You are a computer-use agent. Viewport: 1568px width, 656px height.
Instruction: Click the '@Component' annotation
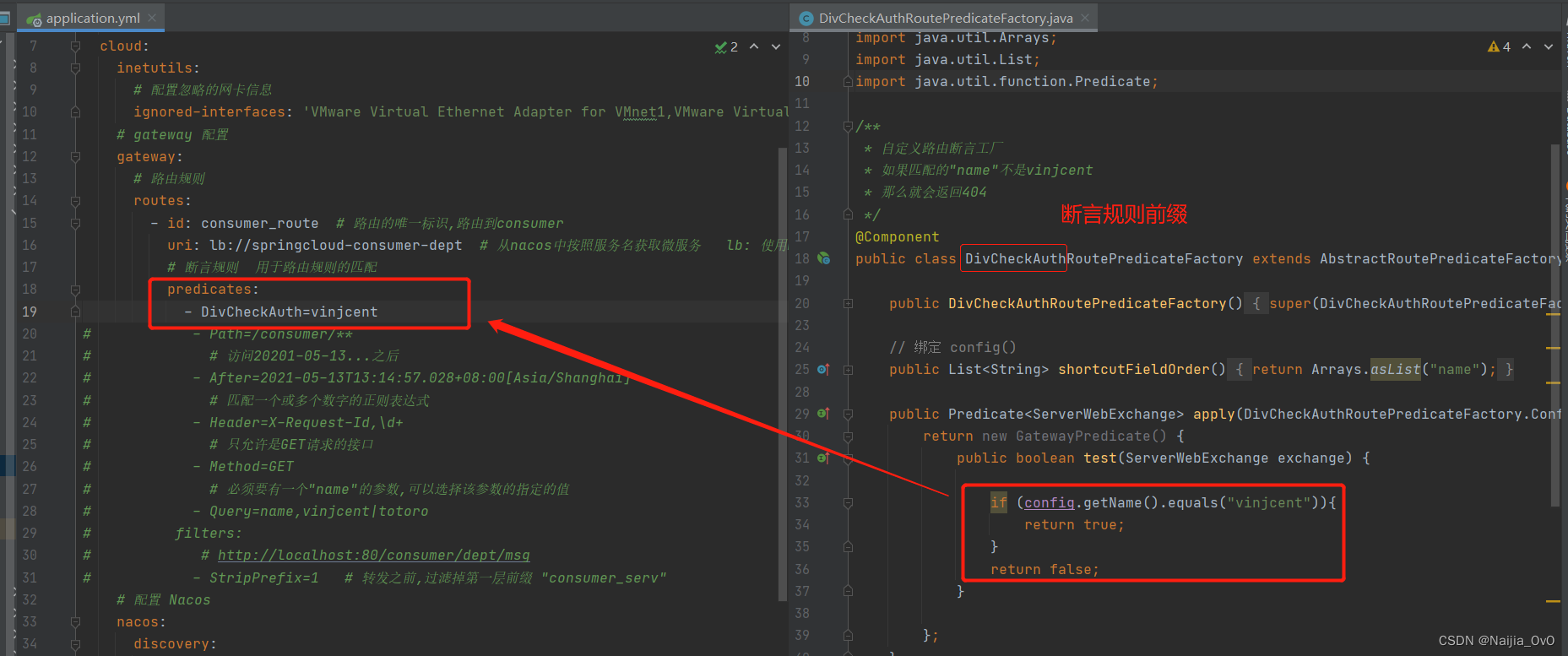point(897,236)
